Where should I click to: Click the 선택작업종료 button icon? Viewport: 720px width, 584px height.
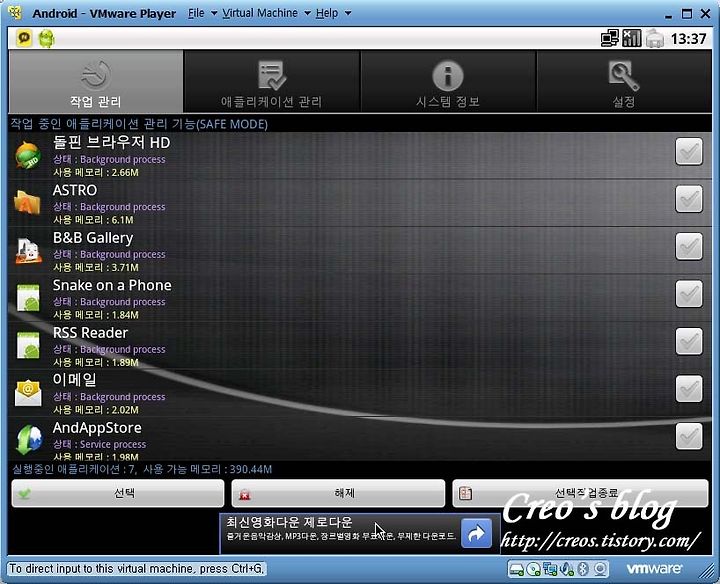(466, 494)
